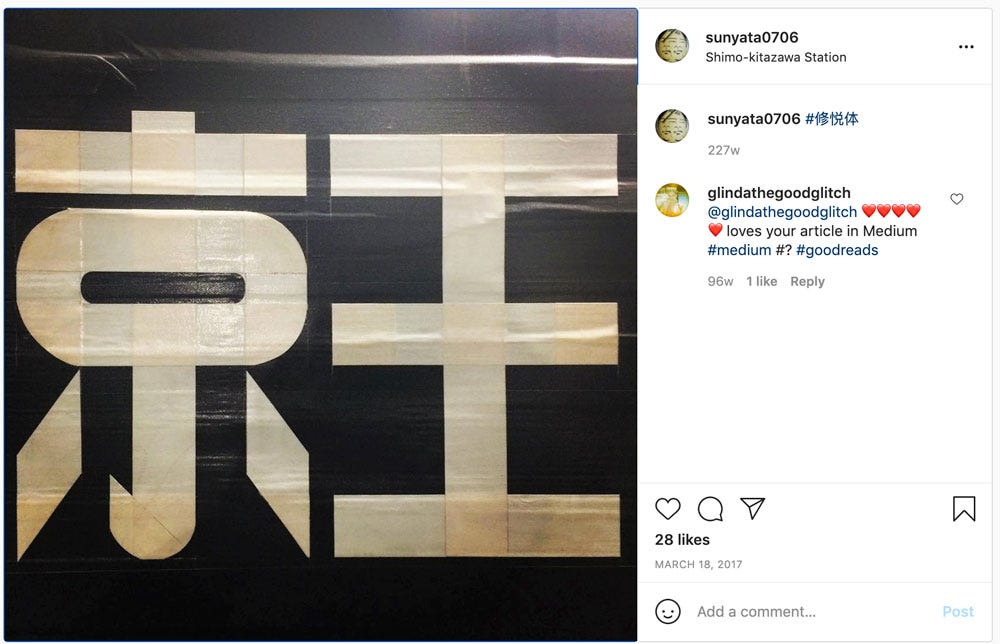Like glindathegoodglitch's comment with small heart
The height and width of the screenshot is (644, 1000).
tap(957, 199)
